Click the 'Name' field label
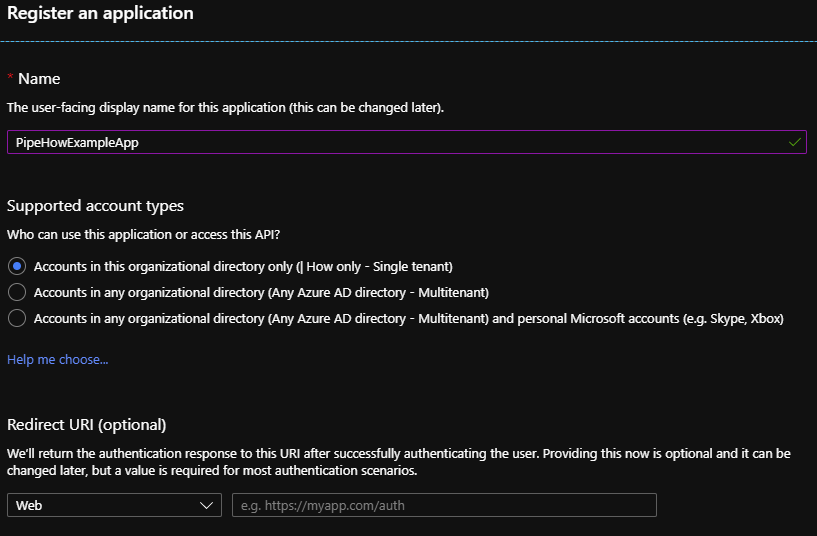The width and height of the screenshot is (817, 536). click(x=38, y=79)
